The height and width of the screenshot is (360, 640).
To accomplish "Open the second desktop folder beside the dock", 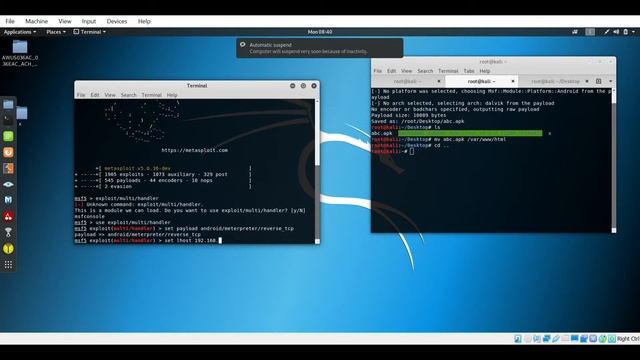I will pos(22,113).
